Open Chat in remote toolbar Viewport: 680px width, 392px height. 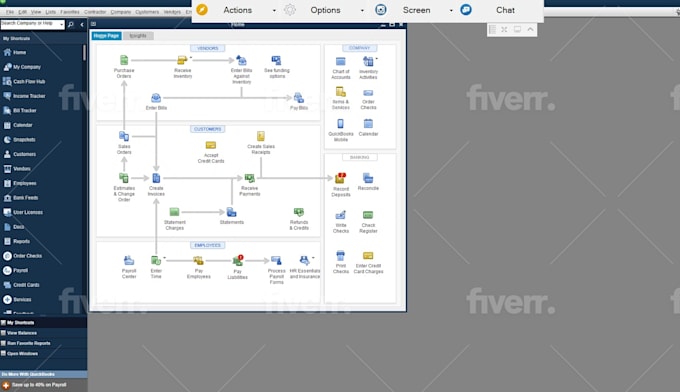click(x=505, y=10)
